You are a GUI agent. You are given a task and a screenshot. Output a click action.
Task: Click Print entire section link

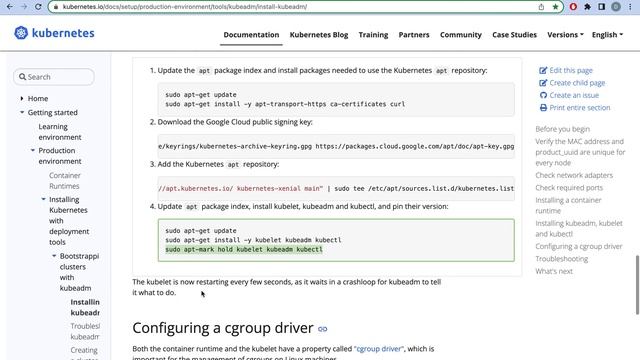pos(580,108)
